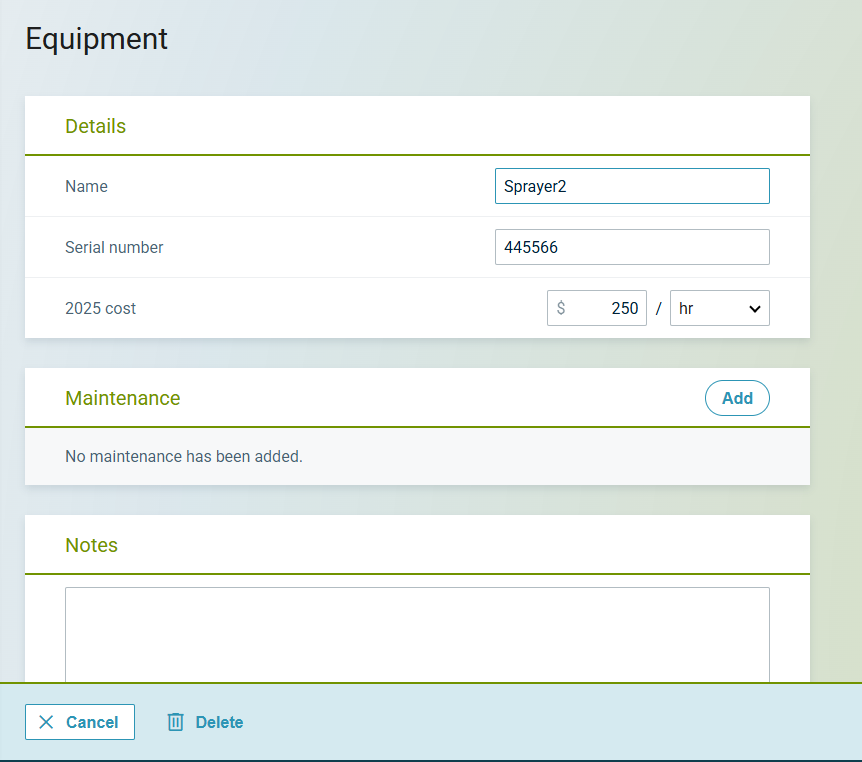
Task: Focus the Name field containing Sprayer2
Action: [631, 186]
